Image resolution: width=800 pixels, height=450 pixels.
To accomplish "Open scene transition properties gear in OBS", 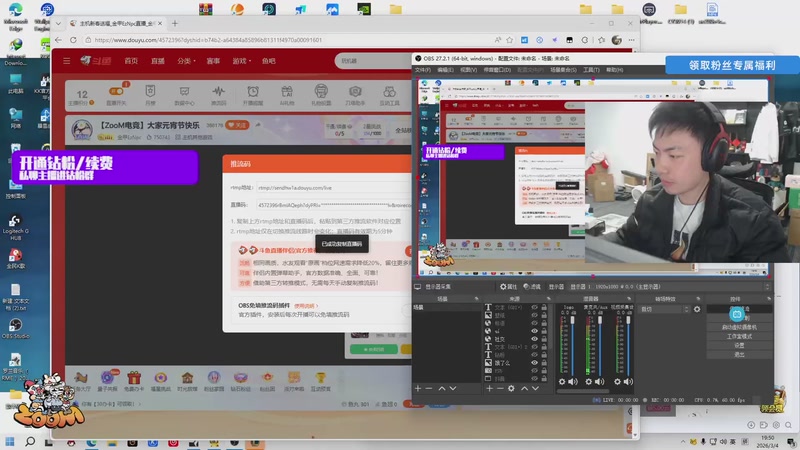I will [697, 309].
